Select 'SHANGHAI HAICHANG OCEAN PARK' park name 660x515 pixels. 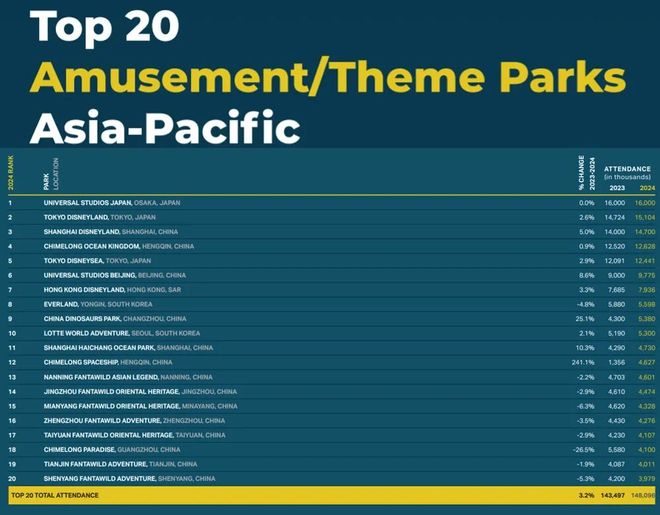[x=99, y=348]
